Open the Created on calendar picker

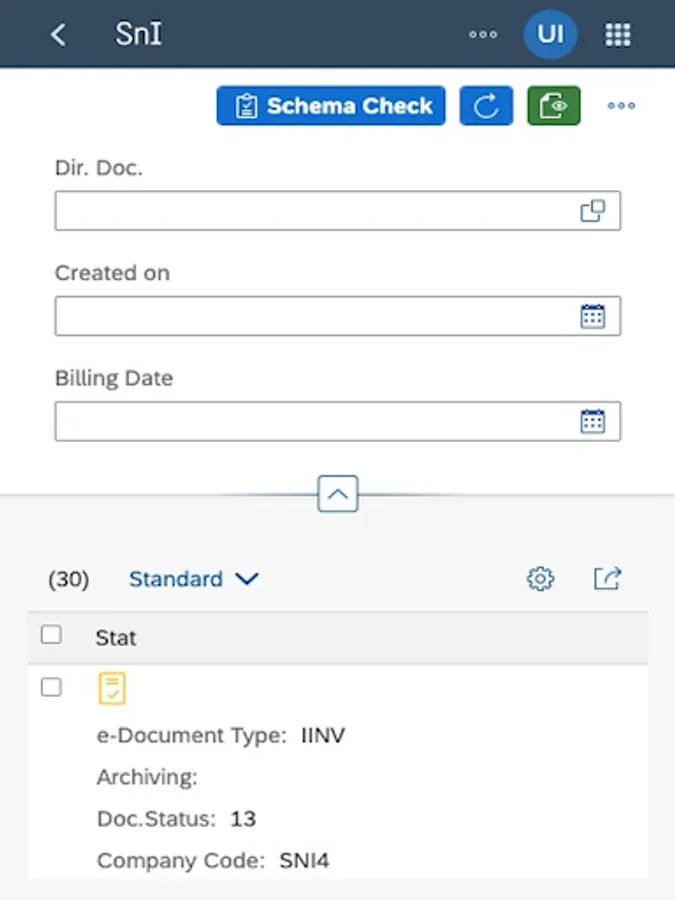point(593,316)
